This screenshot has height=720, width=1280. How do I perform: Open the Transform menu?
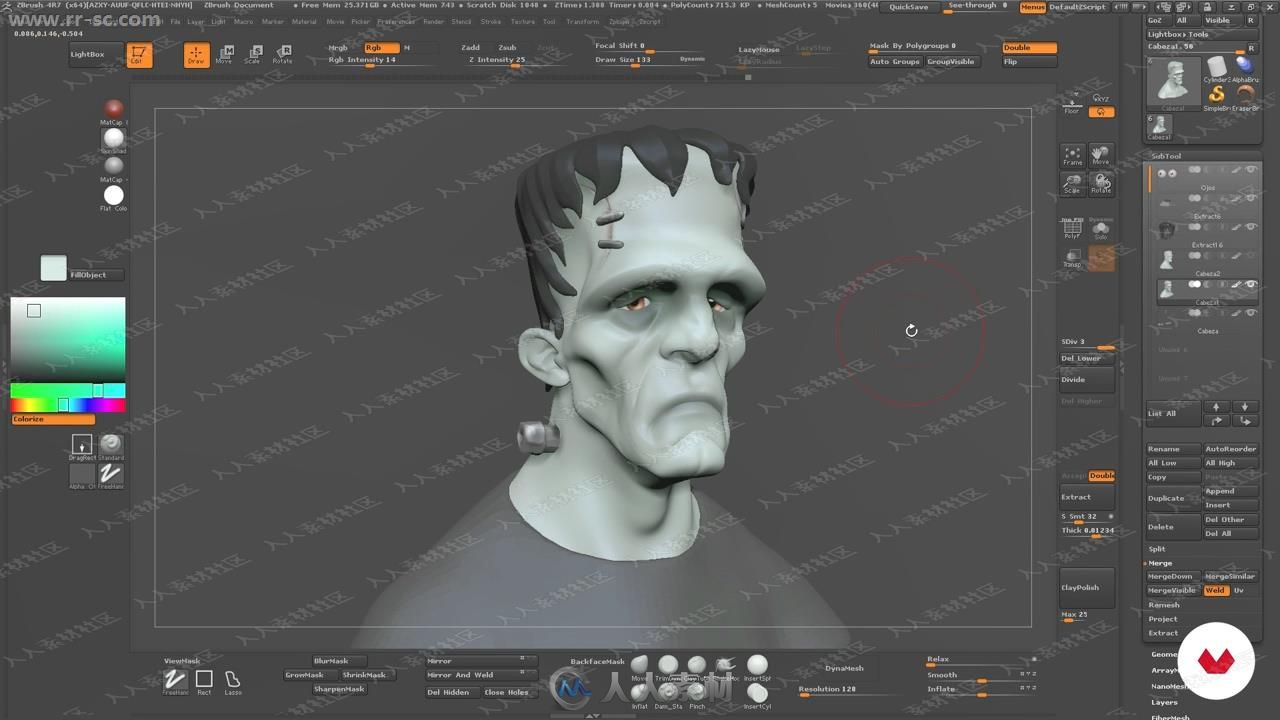coord(583,21)
